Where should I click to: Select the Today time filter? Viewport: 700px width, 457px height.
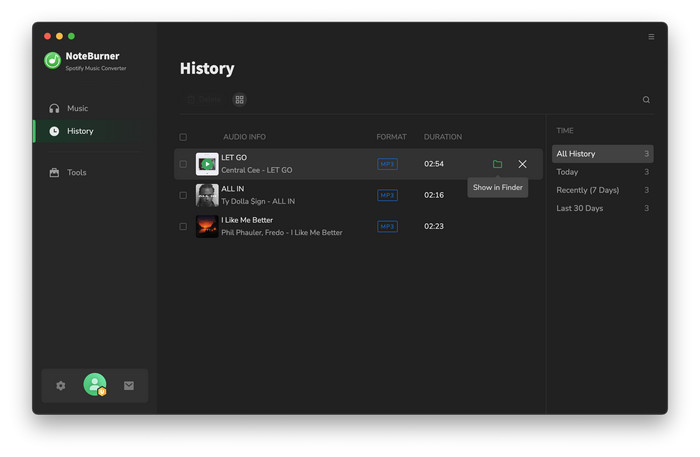tap(603, 172)
